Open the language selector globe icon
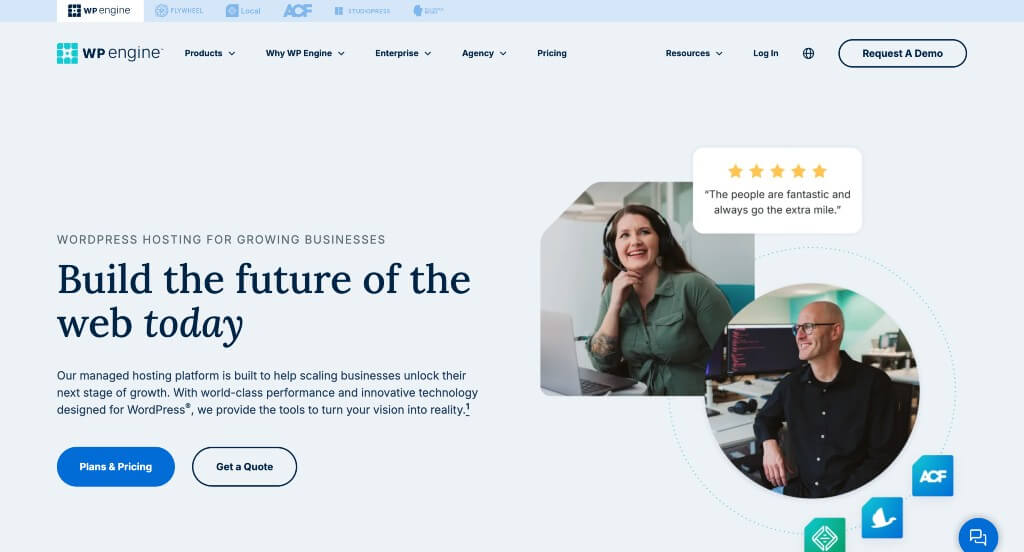 pyautogui.click(x=808, y=54)
